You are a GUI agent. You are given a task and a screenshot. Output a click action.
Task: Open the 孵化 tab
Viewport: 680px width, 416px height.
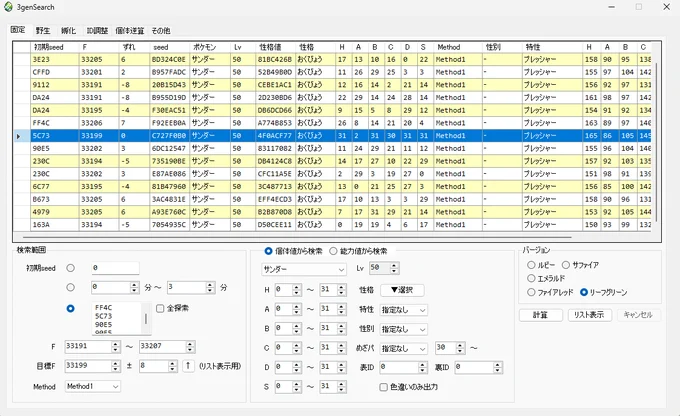68,30
